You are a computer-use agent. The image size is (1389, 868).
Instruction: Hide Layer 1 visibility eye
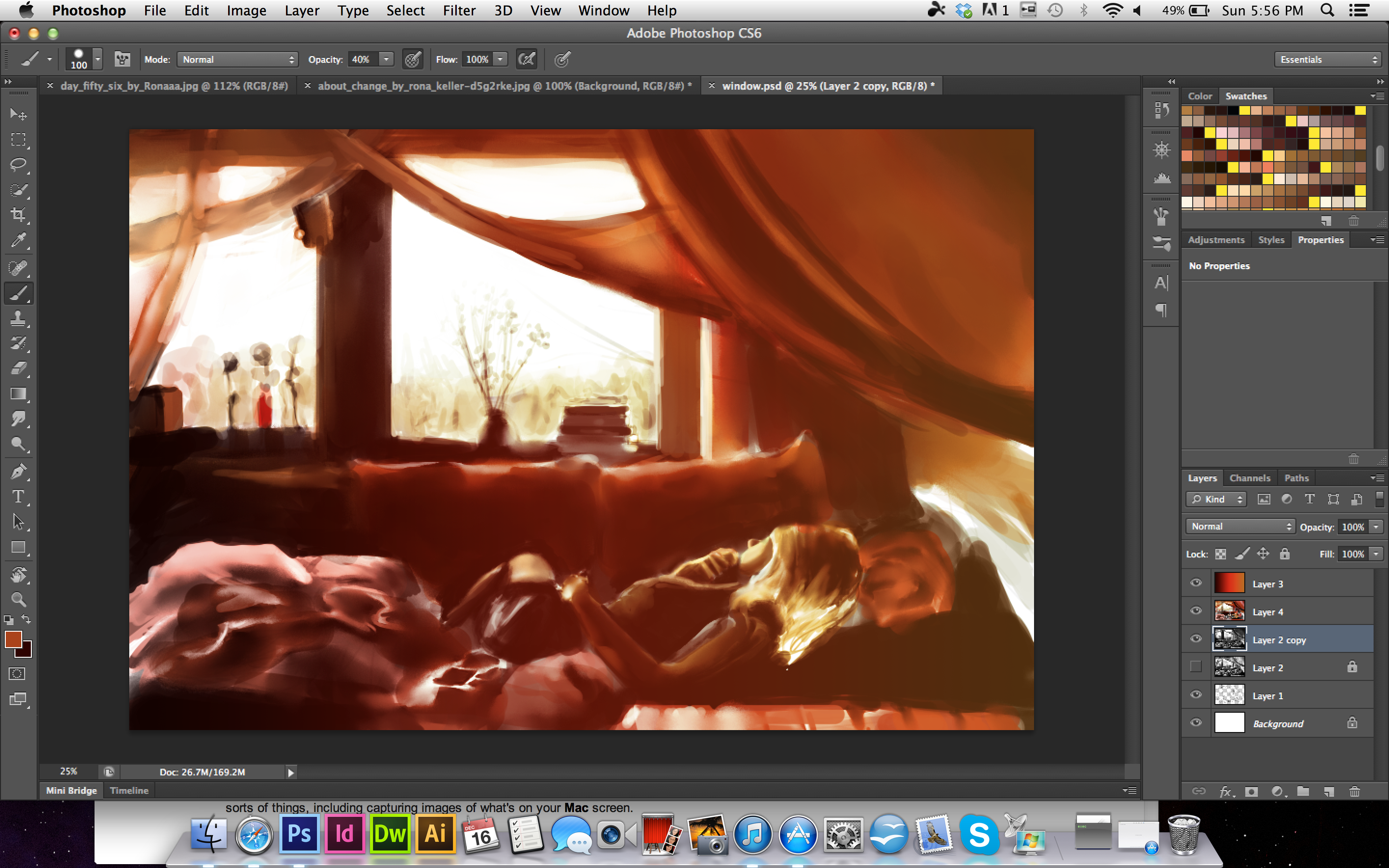pyautogui.click(x=1196, y=695)
